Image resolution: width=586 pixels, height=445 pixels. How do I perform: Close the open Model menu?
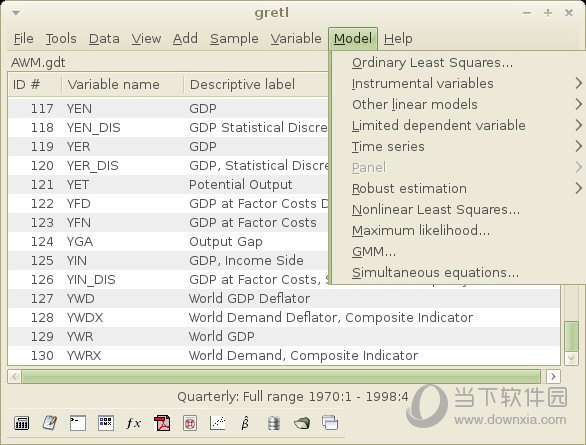click(353, 38)
